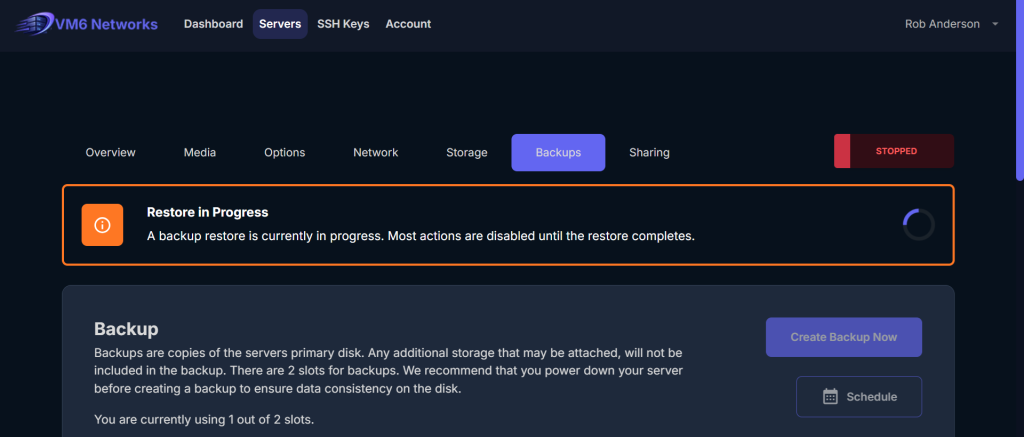Select the Backups tab

coord(558,153)
